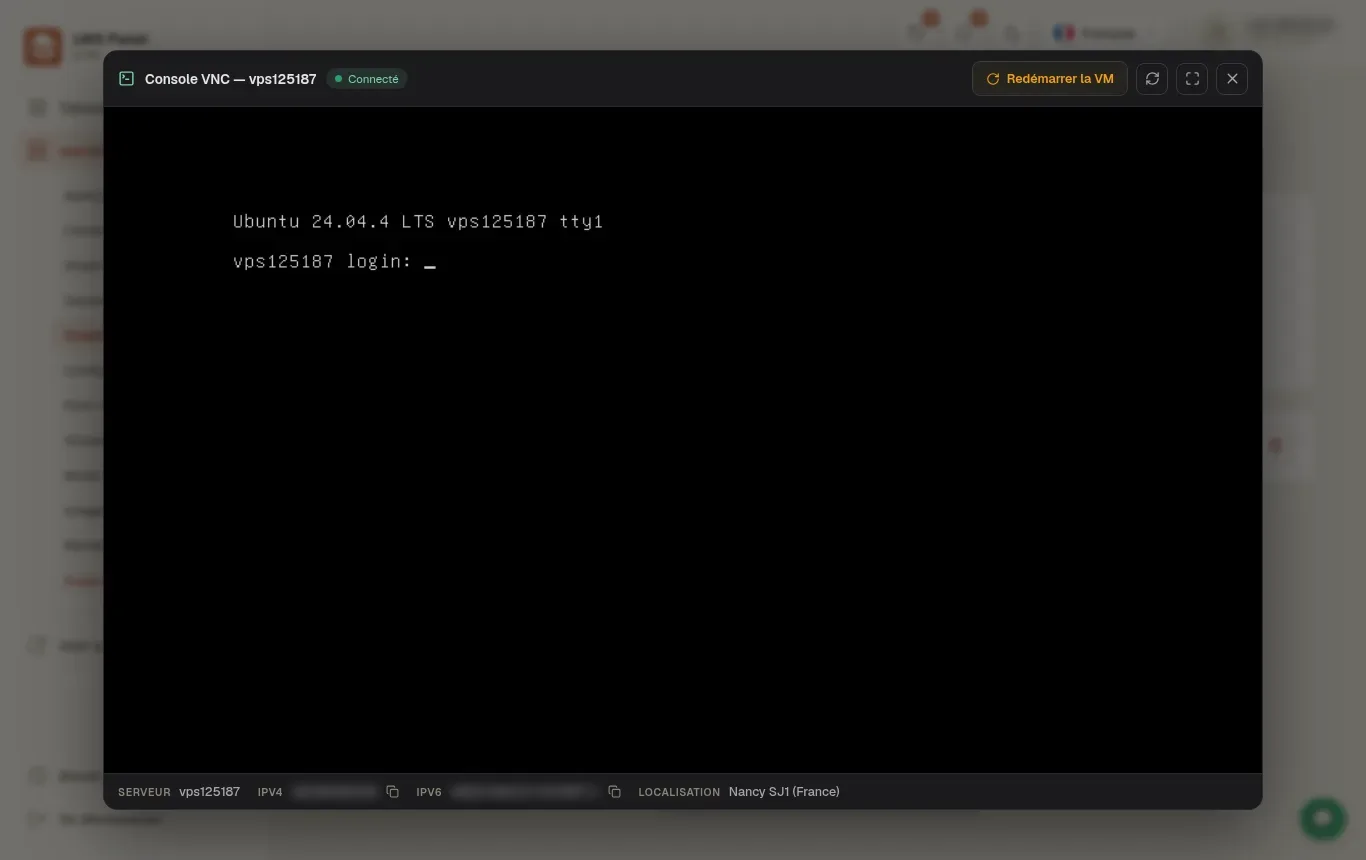Refresh the VNC console connection
This screenshot has width=1366, height=860.
coord(1152,79)
